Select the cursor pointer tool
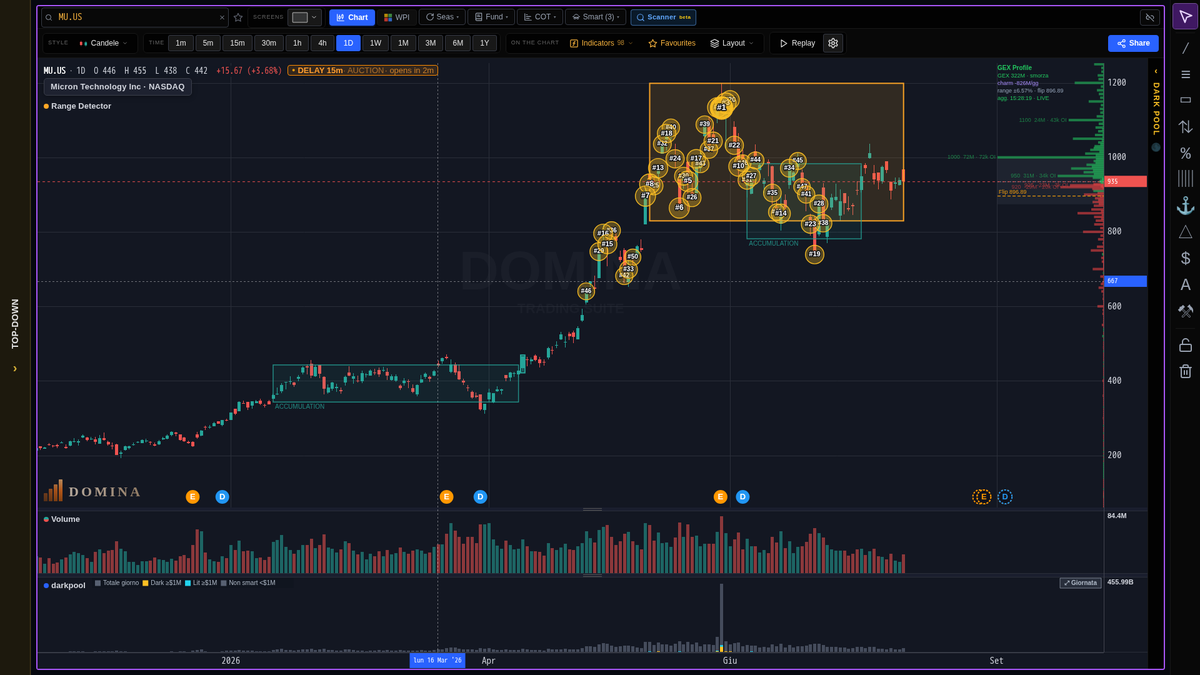 coord(1185,17)
